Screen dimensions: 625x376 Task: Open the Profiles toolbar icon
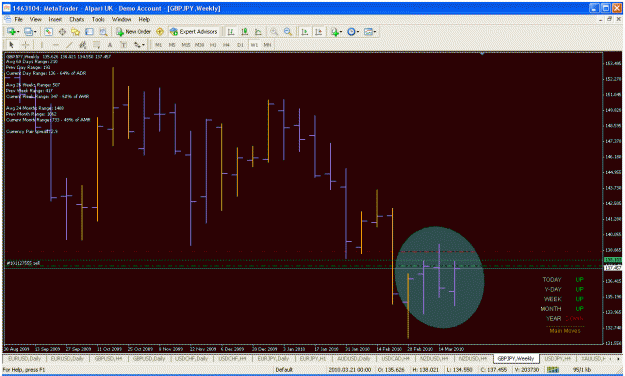(x=28, y=31)
